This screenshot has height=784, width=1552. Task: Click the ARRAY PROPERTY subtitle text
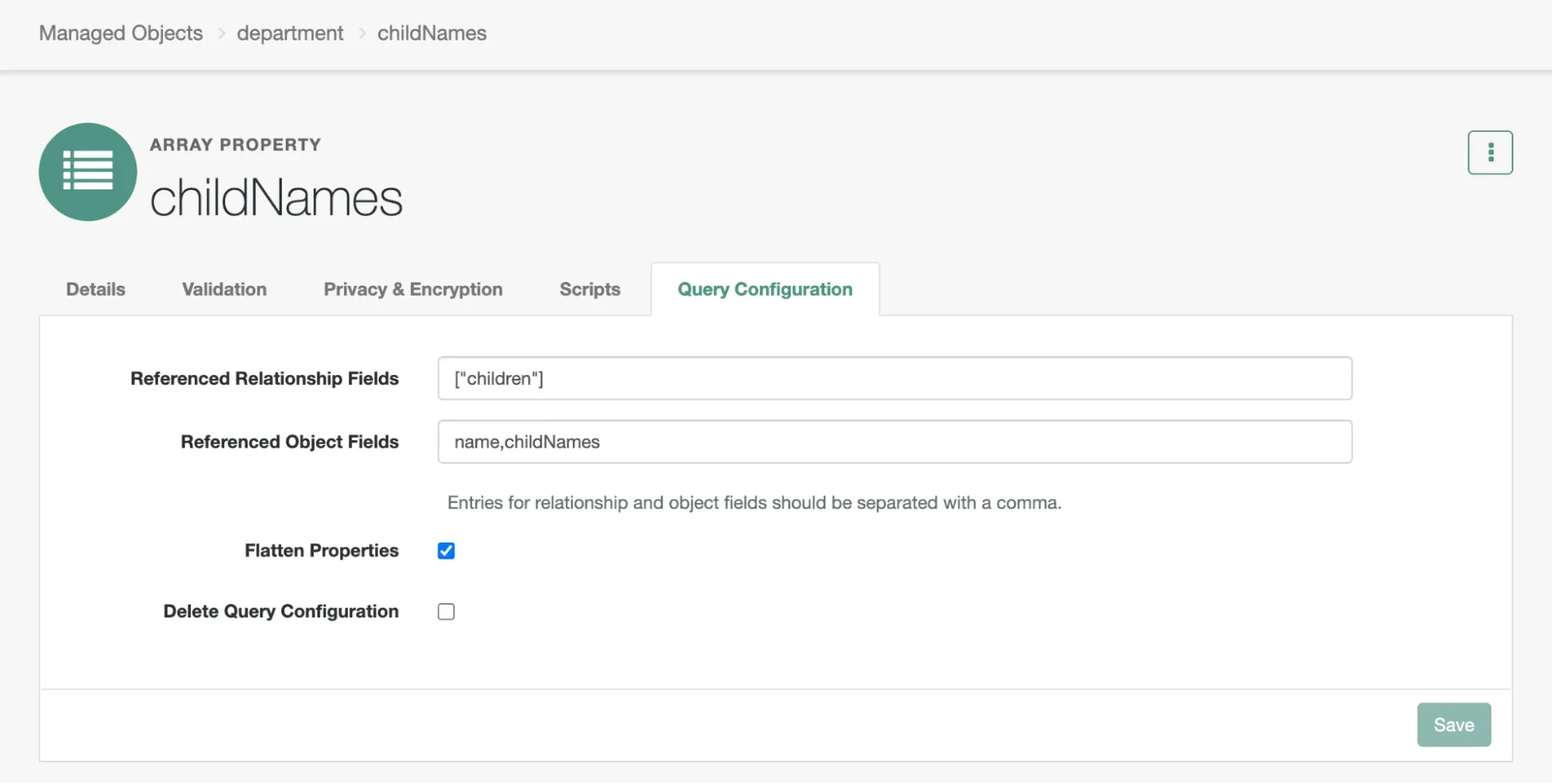point(235,145)
